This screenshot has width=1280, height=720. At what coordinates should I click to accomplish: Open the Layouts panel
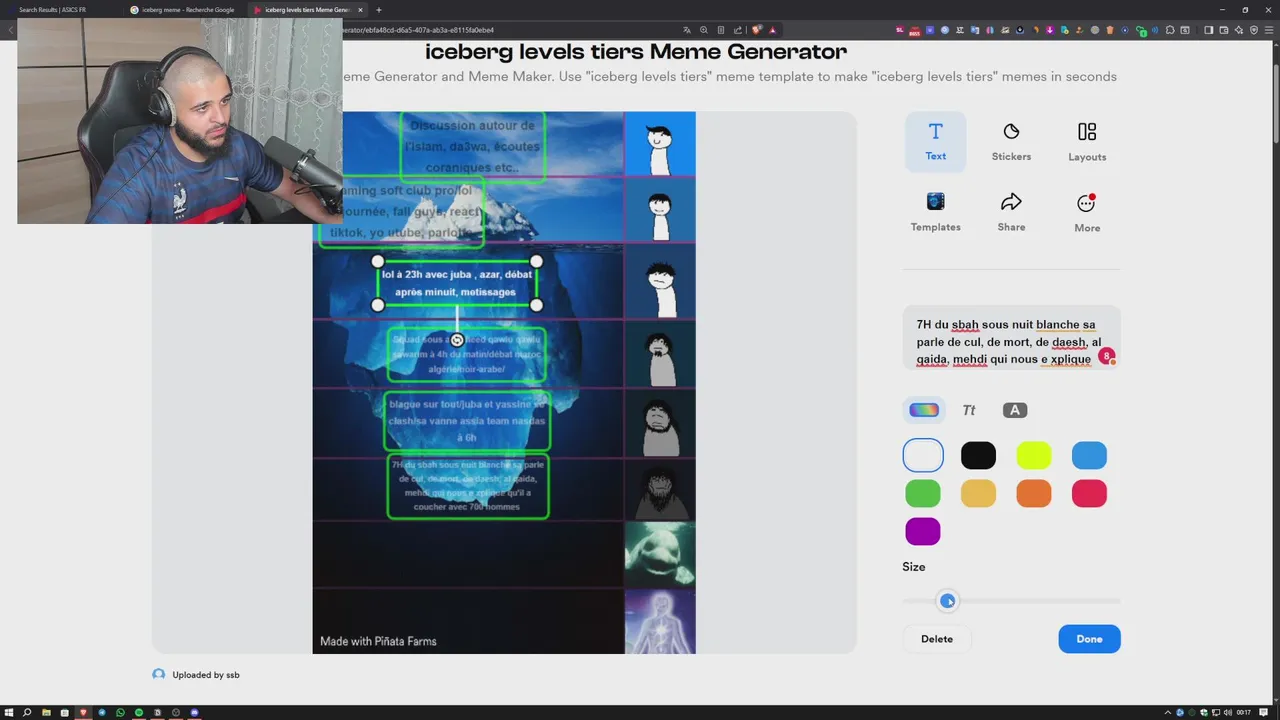pos(1087,141)
